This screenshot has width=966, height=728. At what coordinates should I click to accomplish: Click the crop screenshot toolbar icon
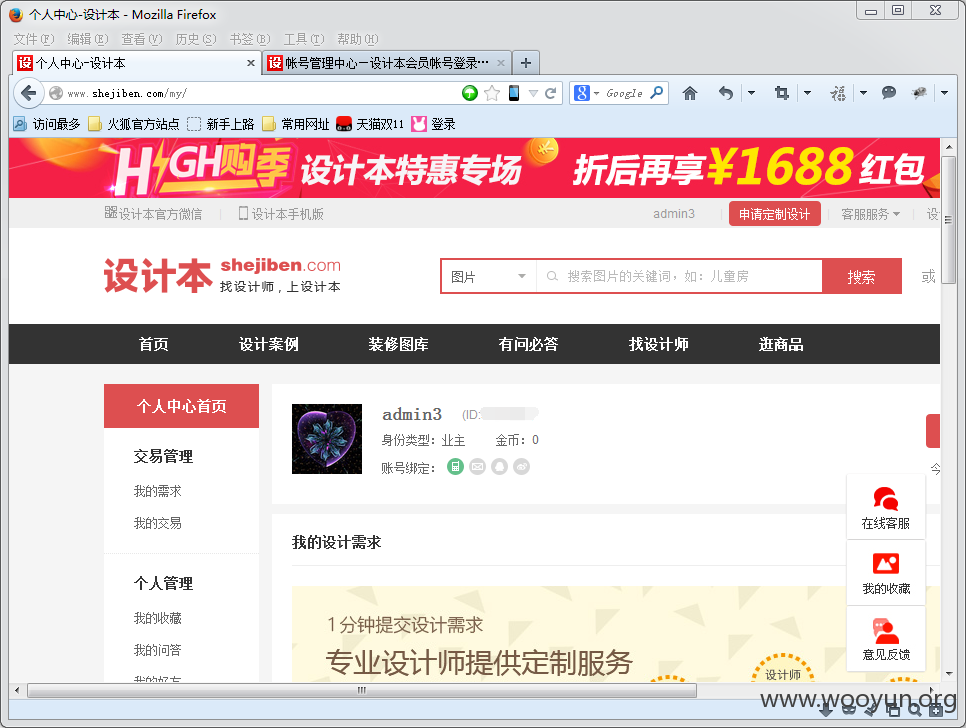[782, 93]
